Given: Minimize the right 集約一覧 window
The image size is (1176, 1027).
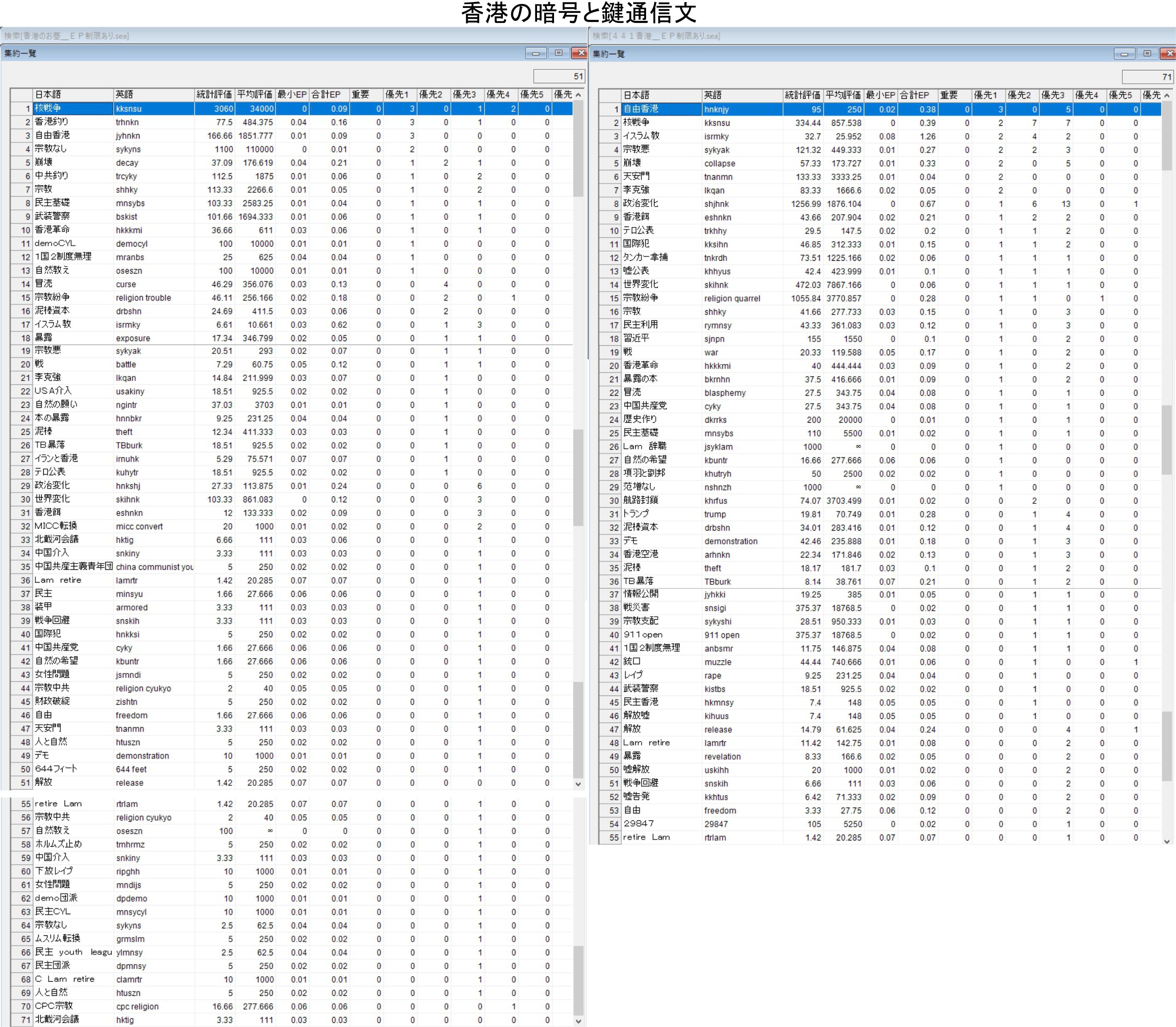Looking at the screenshot, I should (1124, 54).
